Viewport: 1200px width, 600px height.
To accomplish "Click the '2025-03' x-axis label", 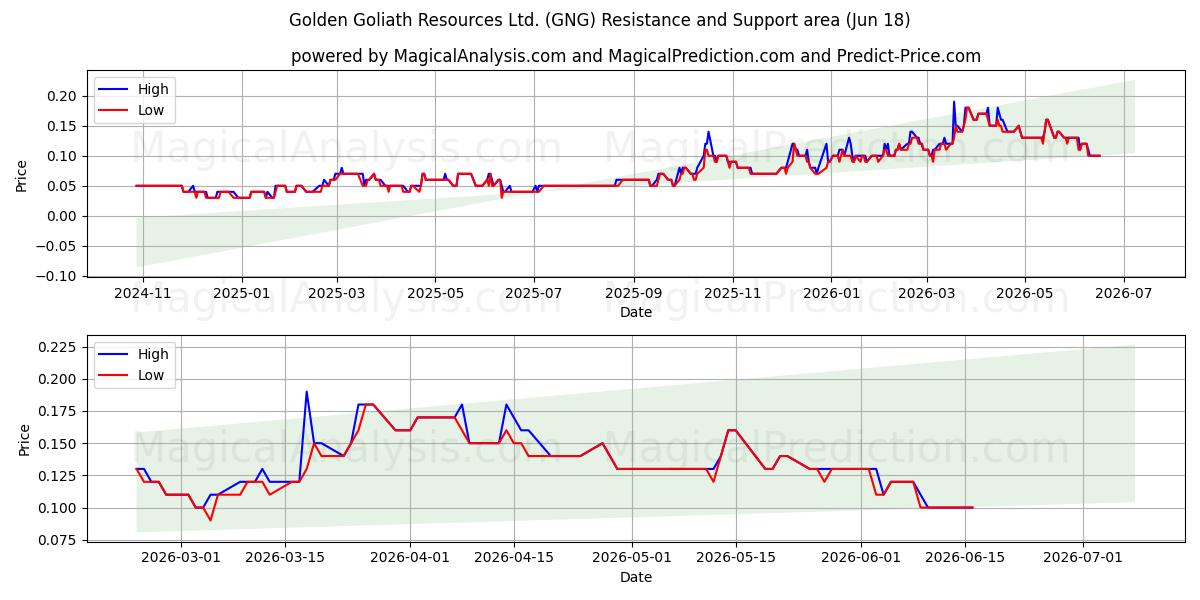I will [x=336, y=293].
